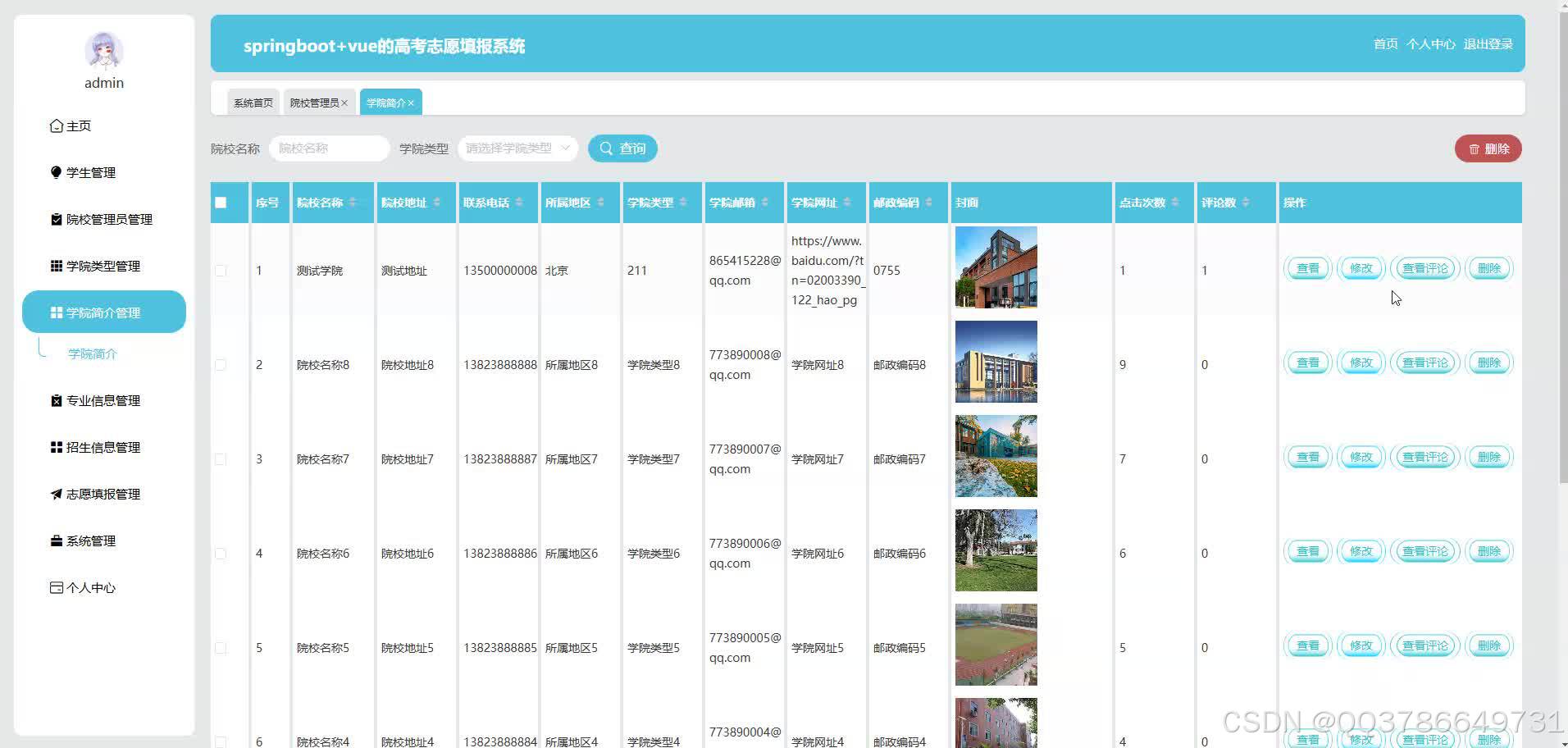Viewport: 1568px width, 748px height.
Task: Click 删除 for 测试学院 row
Action: pyautogui.click(x=1489, y=268)
